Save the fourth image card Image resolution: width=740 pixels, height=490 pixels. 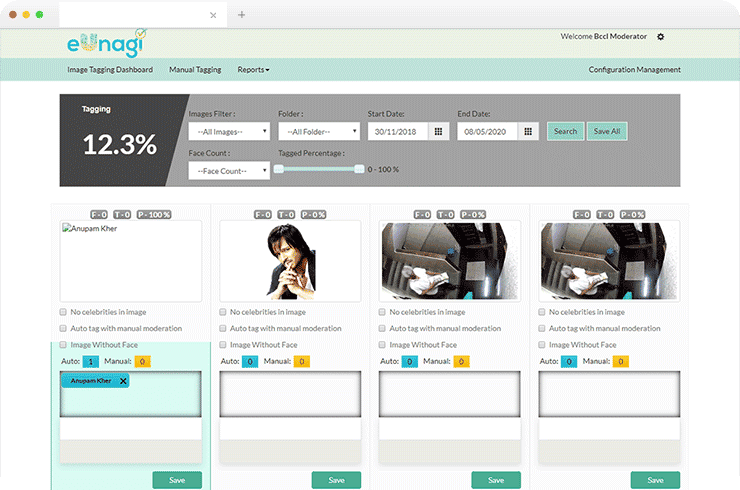[x=655, y=480]
